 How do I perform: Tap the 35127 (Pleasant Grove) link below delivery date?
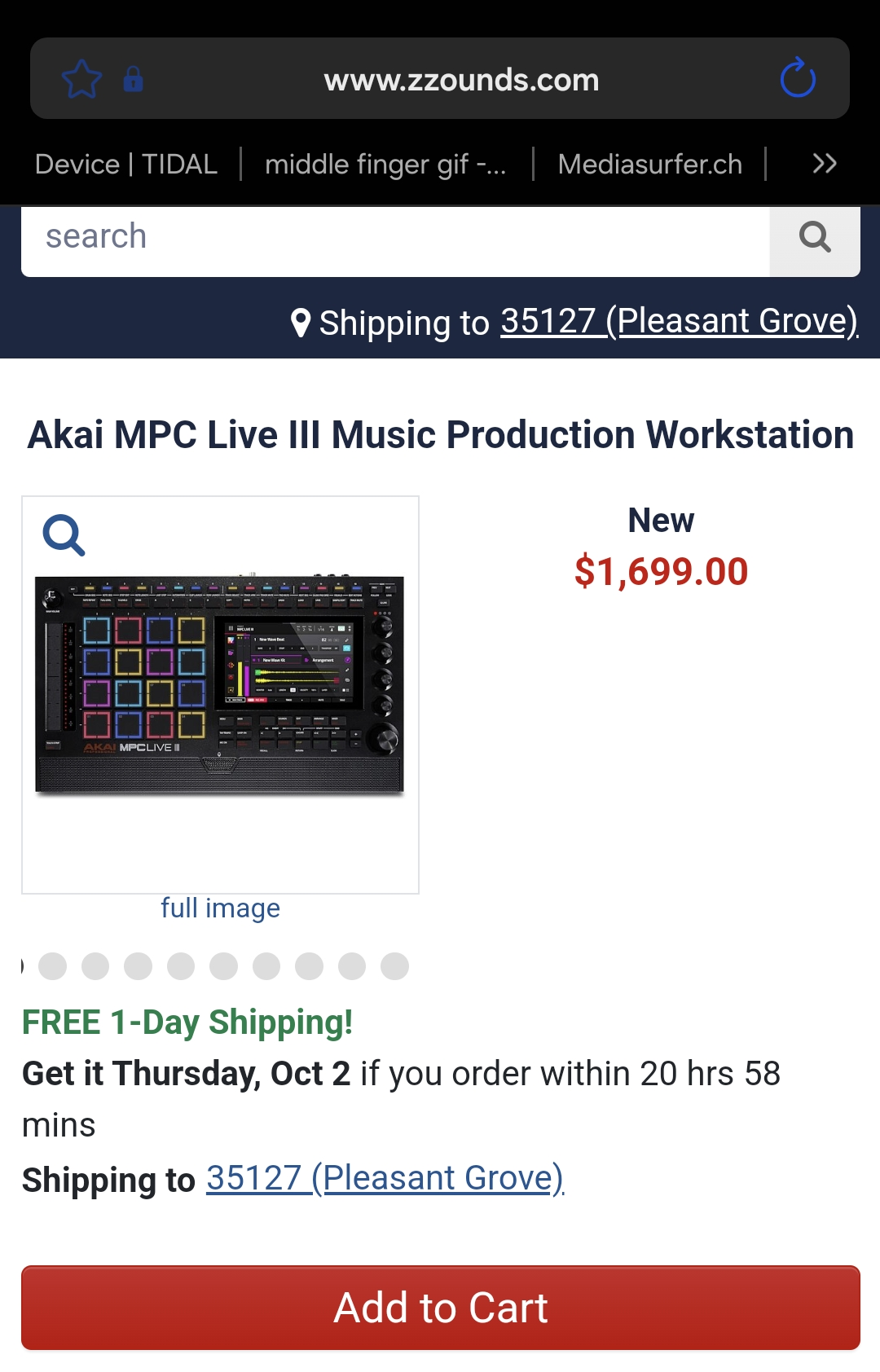[385, 1178]
